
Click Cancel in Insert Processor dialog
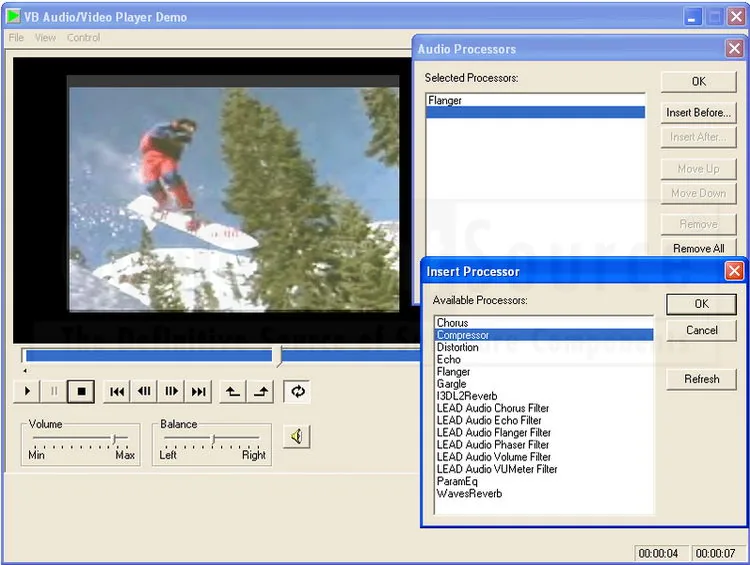pyautogui.click(x=701, y=330)
